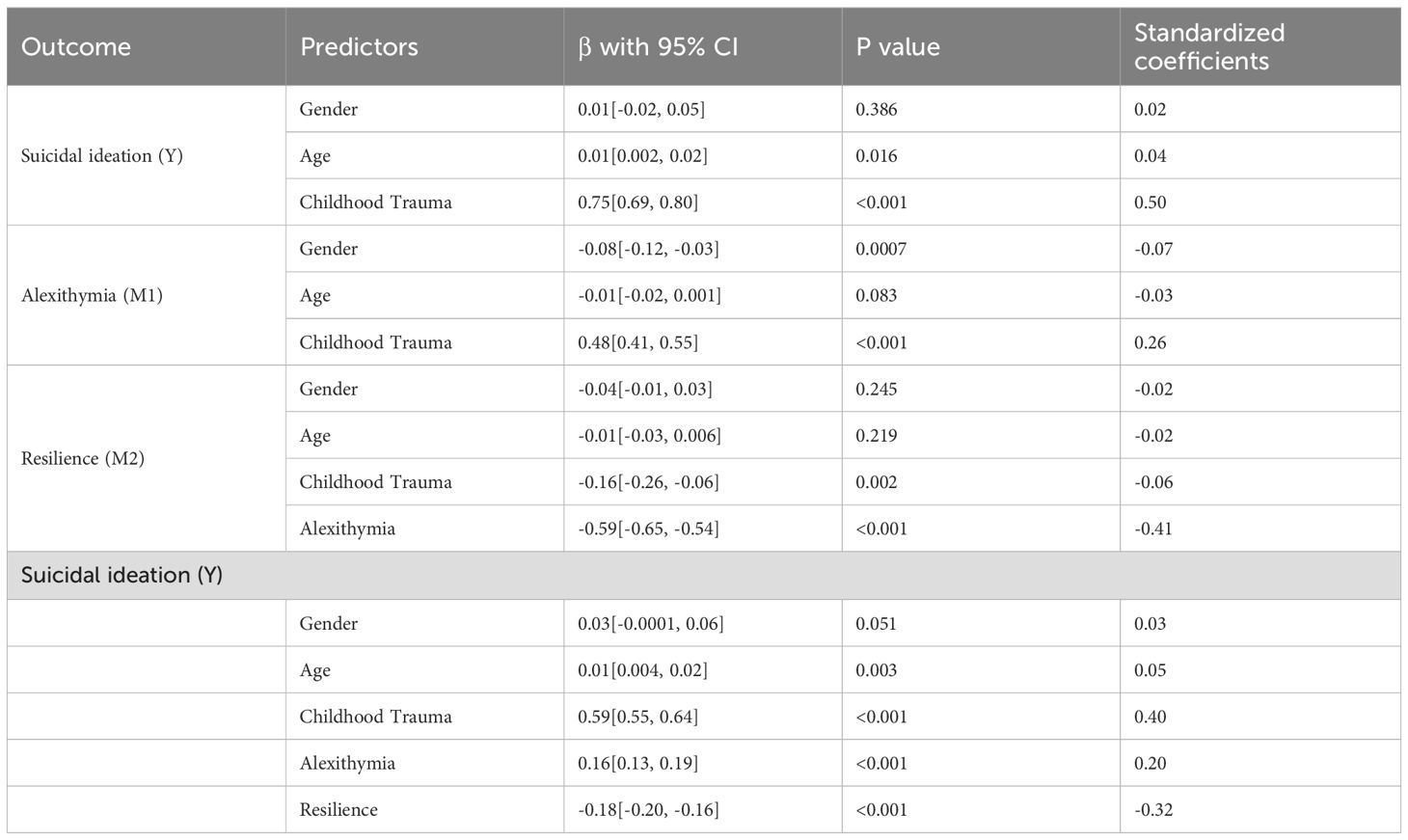Select the "Standardized coefficients" column header

pos(1209,46)
